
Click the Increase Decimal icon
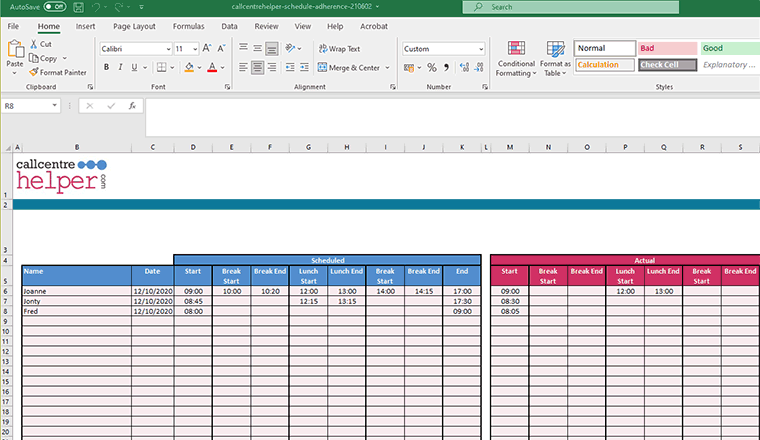coord(464,68)
